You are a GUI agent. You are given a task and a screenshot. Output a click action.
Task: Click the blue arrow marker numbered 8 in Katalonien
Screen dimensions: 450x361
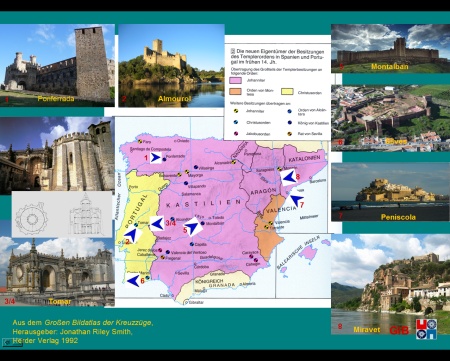click(288, 177)
